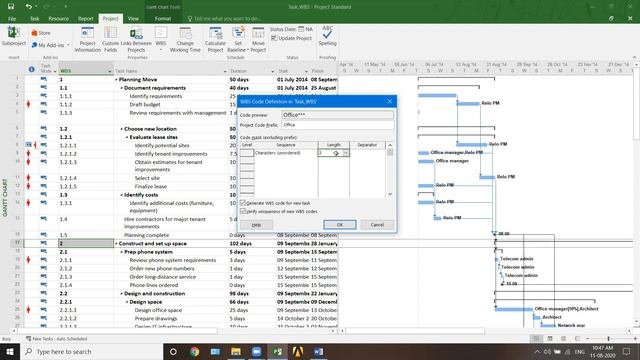Open the My Add-ins dropdown
The height and width of the screenshot is (360, 640).
click(x=68, y=45)
